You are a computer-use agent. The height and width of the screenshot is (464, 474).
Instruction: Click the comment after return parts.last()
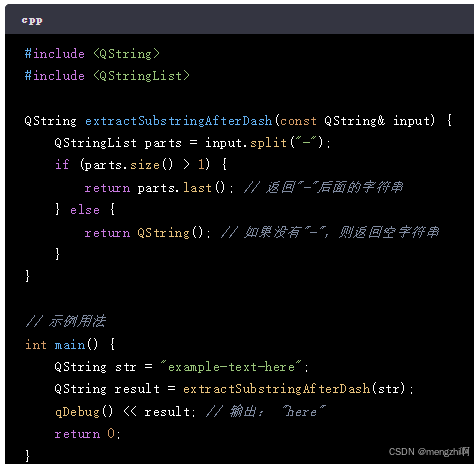[324, 187]
